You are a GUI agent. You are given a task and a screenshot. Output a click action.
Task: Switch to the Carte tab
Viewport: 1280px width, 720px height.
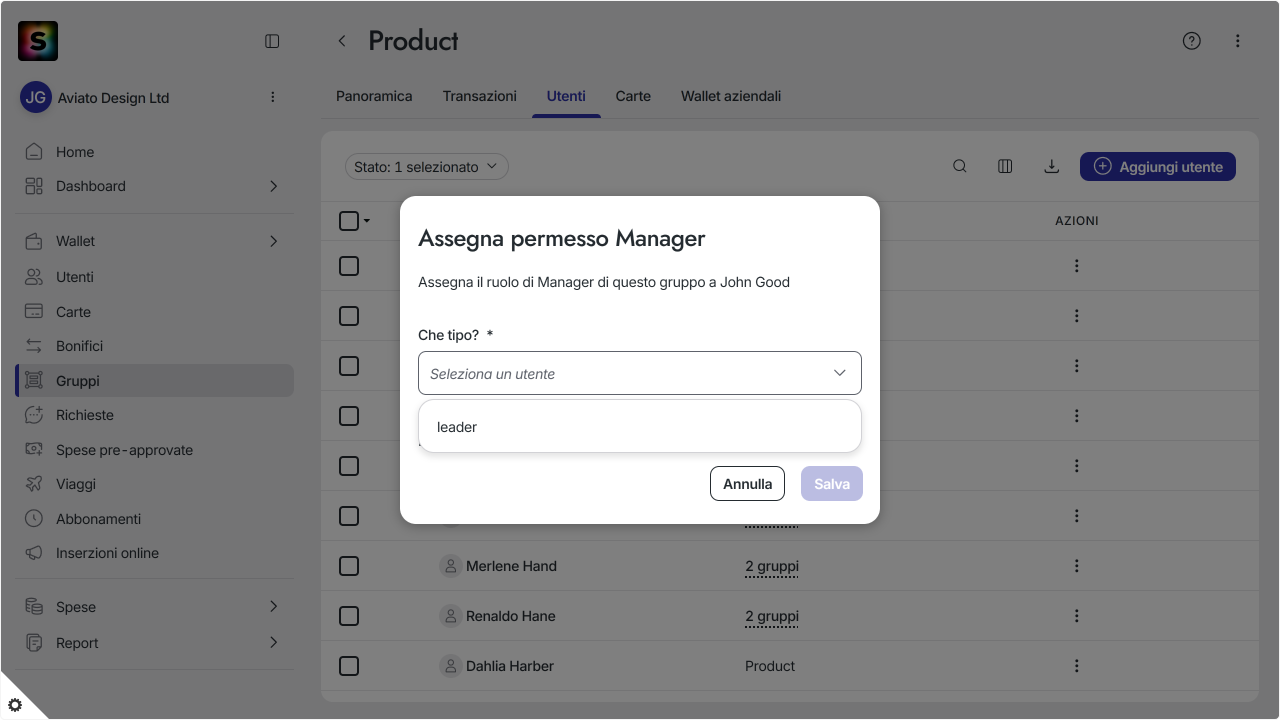pyautogui.click(x=633, y=96)
